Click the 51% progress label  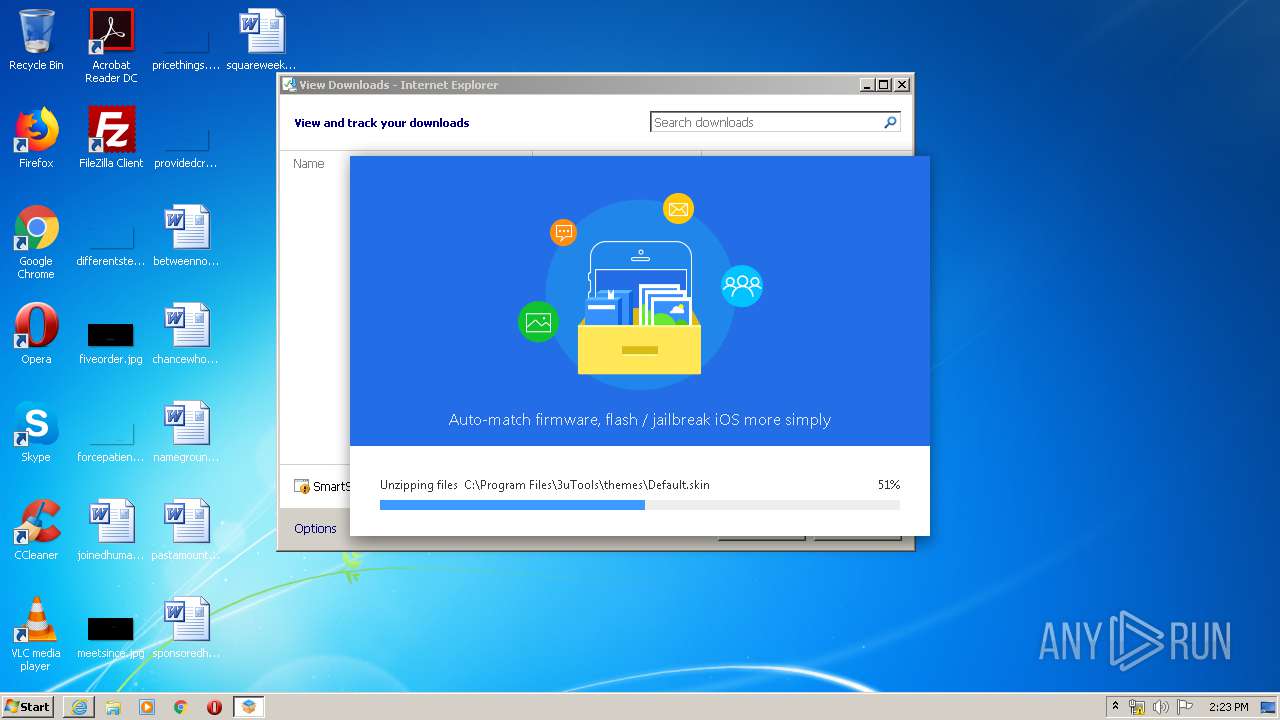[x=889, y=485]
